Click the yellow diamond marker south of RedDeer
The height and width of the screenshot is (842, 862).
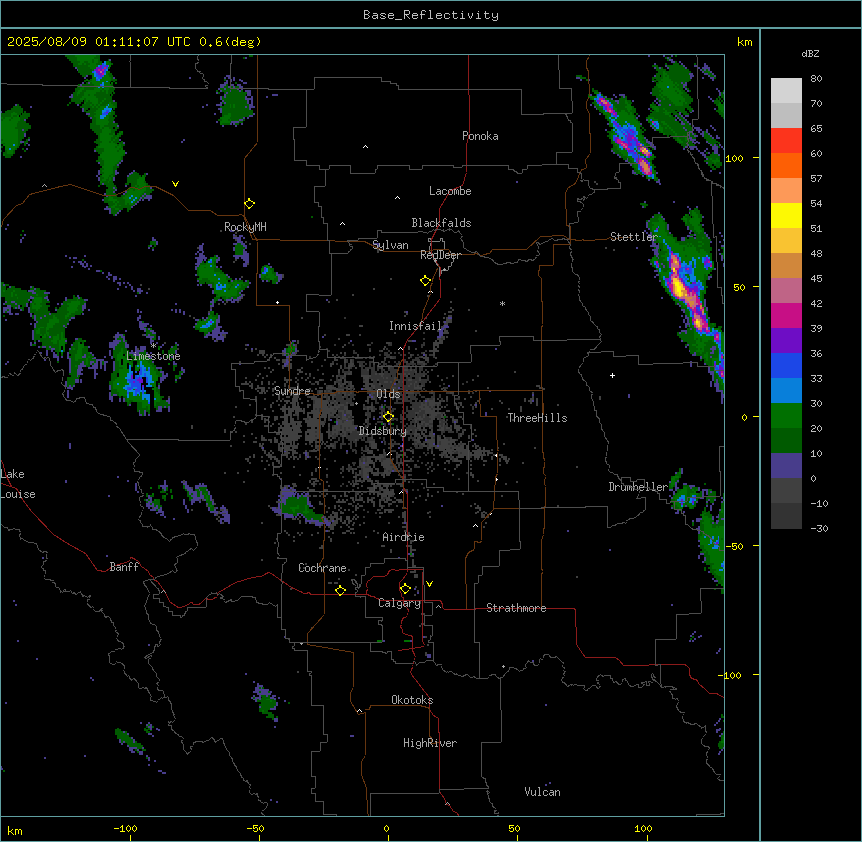pos(426,281)
